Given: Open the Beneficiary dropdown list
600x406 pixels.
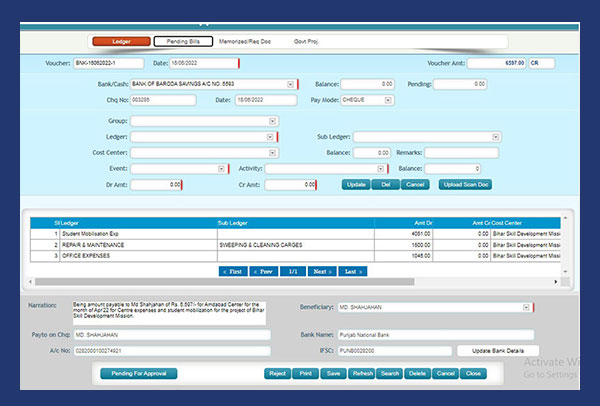Looking at the screenshot, I should coord(526,308).
